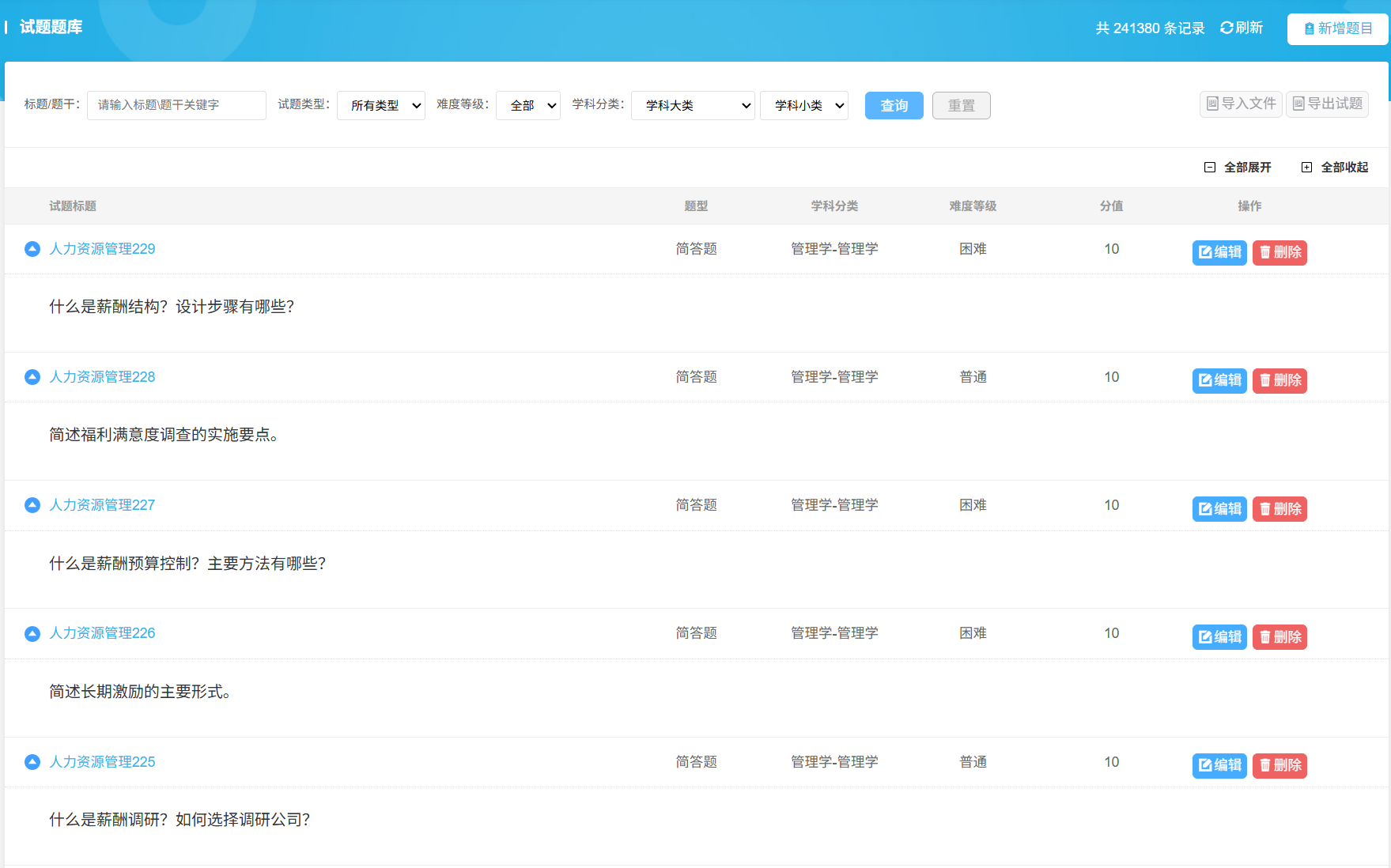Open the 学科大类 subject dropdown
This screenshot has width=1391, height=868.
(x=693, y=105)
